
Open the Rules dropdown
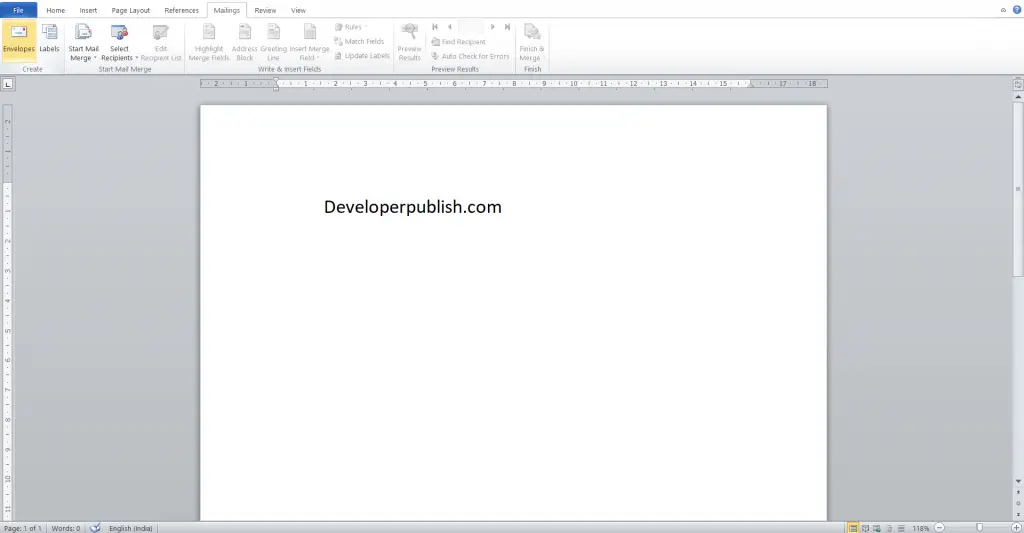coord(351,27)
